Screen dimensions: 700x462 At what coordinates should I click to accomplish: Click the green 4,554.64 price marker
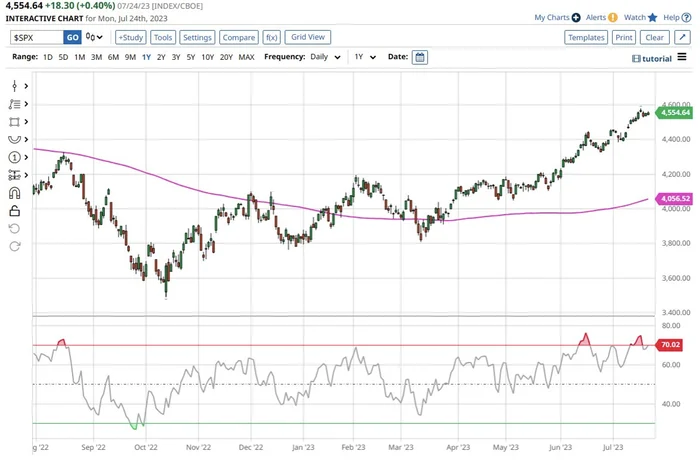(x=676, y=113)
